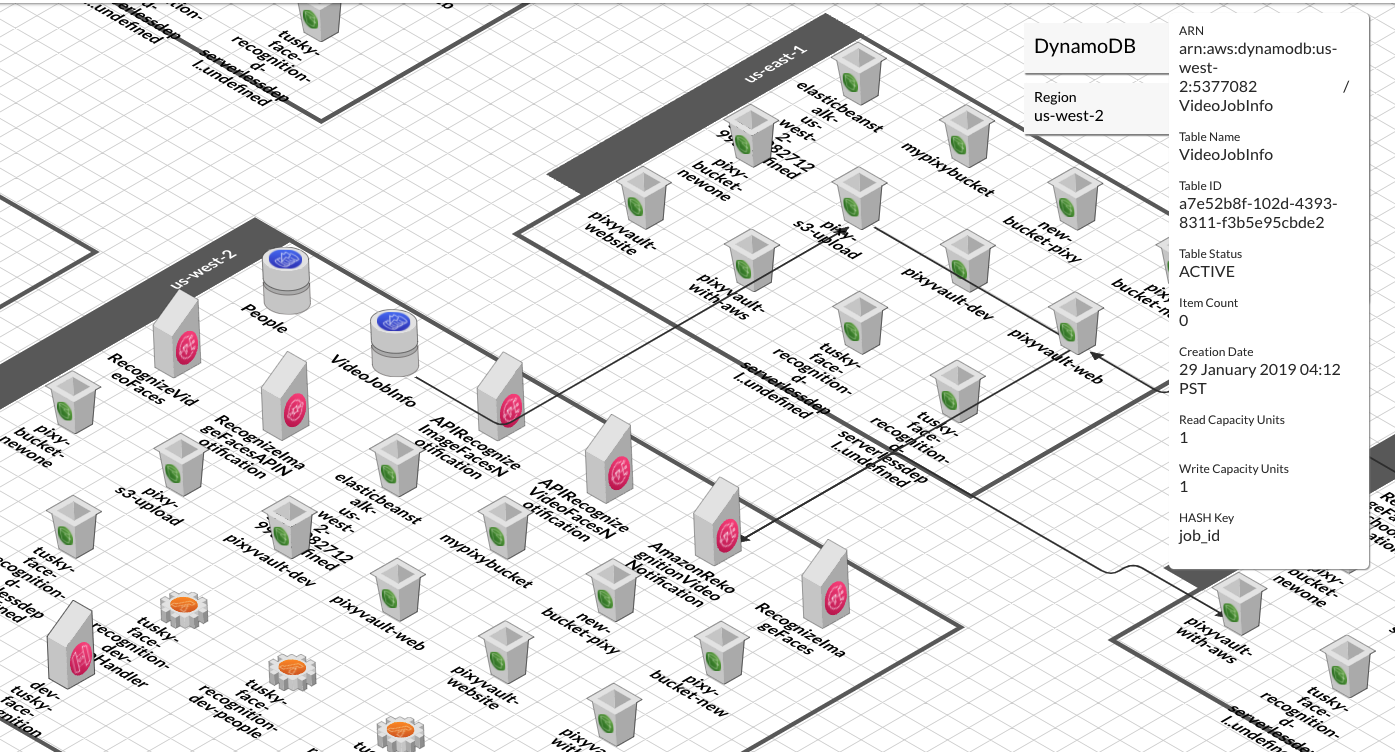This screenshot has width=1395, height=752.
Task: Click the Table Name value VideoJobInfo
Action: click(1226, 155)
